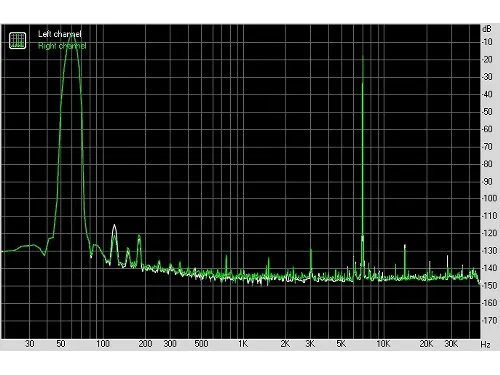Click the top of the wide 60 Hz peak
This screenshot has width=500, height=375.
click(72, 35)
